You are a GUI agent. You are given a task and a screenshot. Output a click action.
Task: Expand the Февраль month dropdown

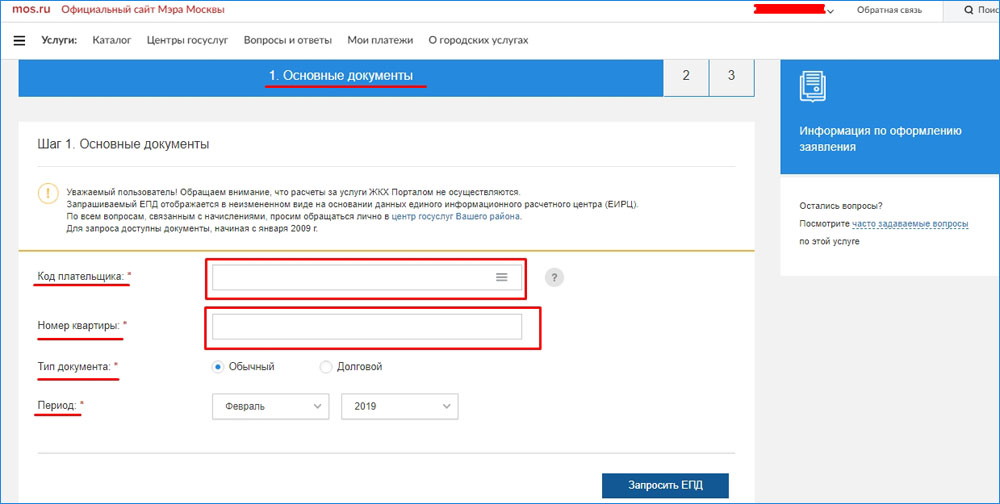[270, 406]
